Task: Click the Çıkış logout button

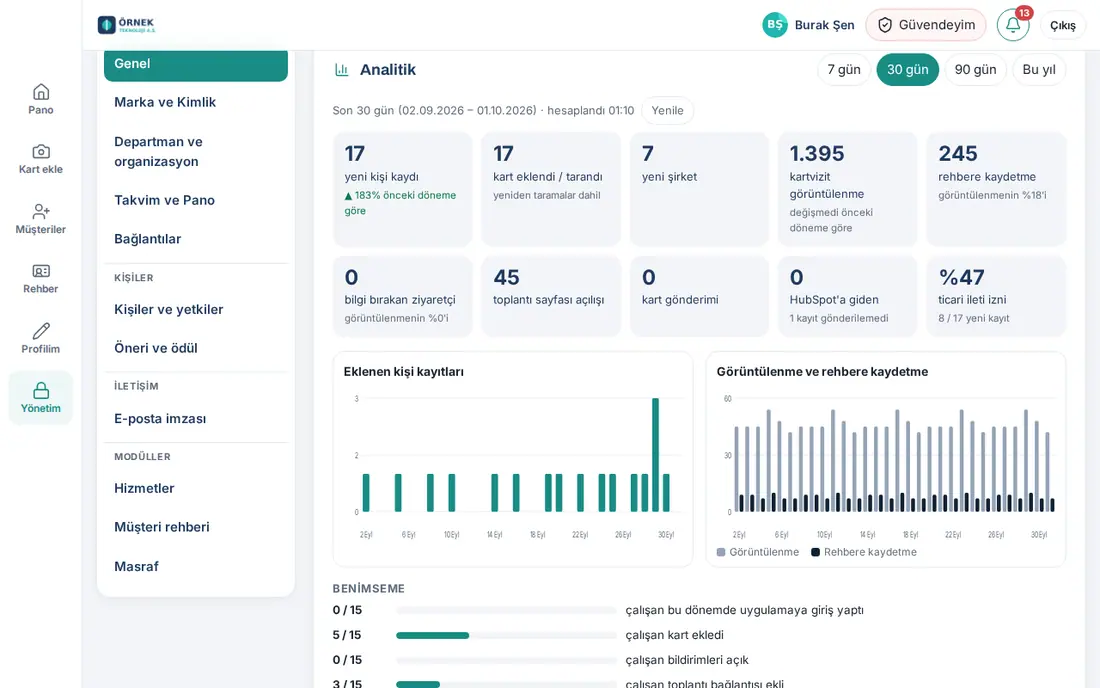Action: pyautogui.click(x=1063, y=25)
